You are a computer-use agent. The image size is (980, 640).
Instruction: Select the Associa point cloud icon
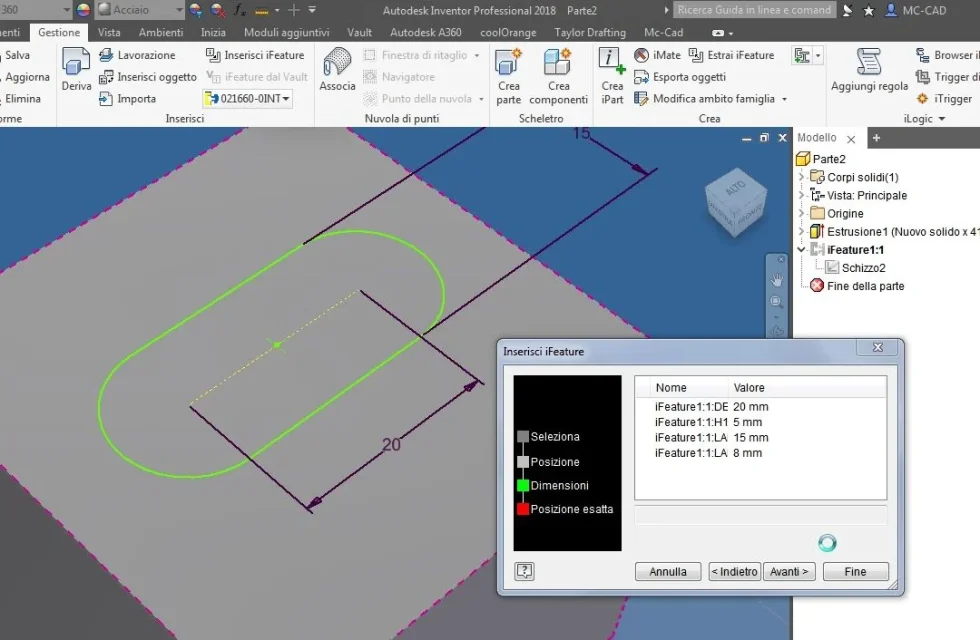click(x=338, y=63)
